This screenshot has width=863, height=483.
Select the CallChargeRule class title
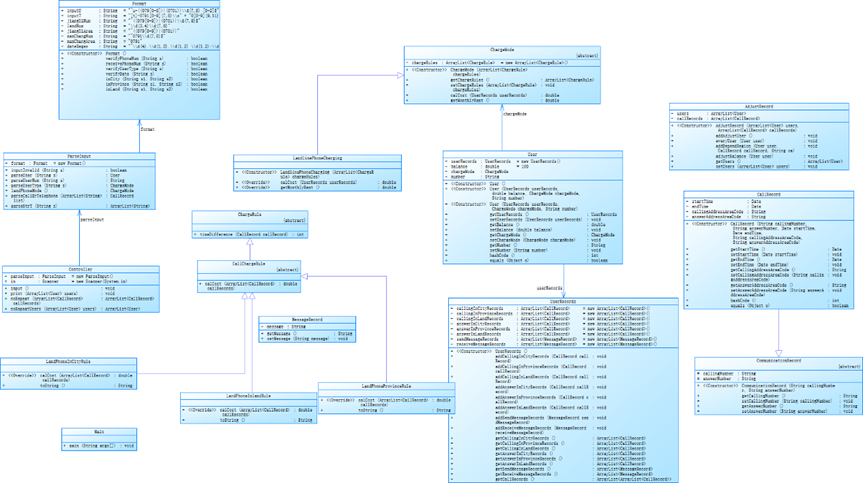pyautogui.click(x=249, y=264)
